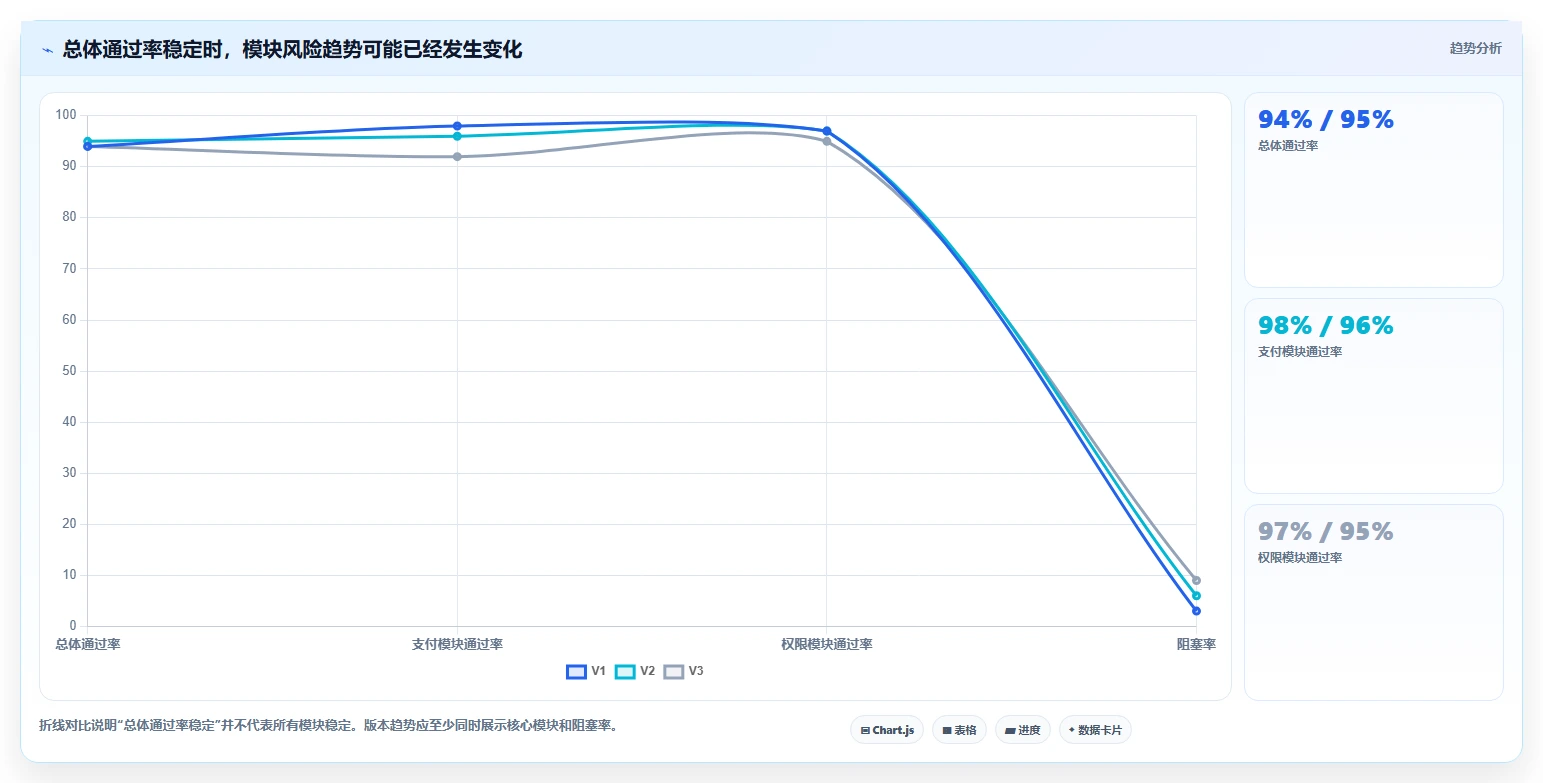This screenshot has height=783, width=1543.
Task: Click the 阻塞率 x-axis label
Action: point(1196,644)
